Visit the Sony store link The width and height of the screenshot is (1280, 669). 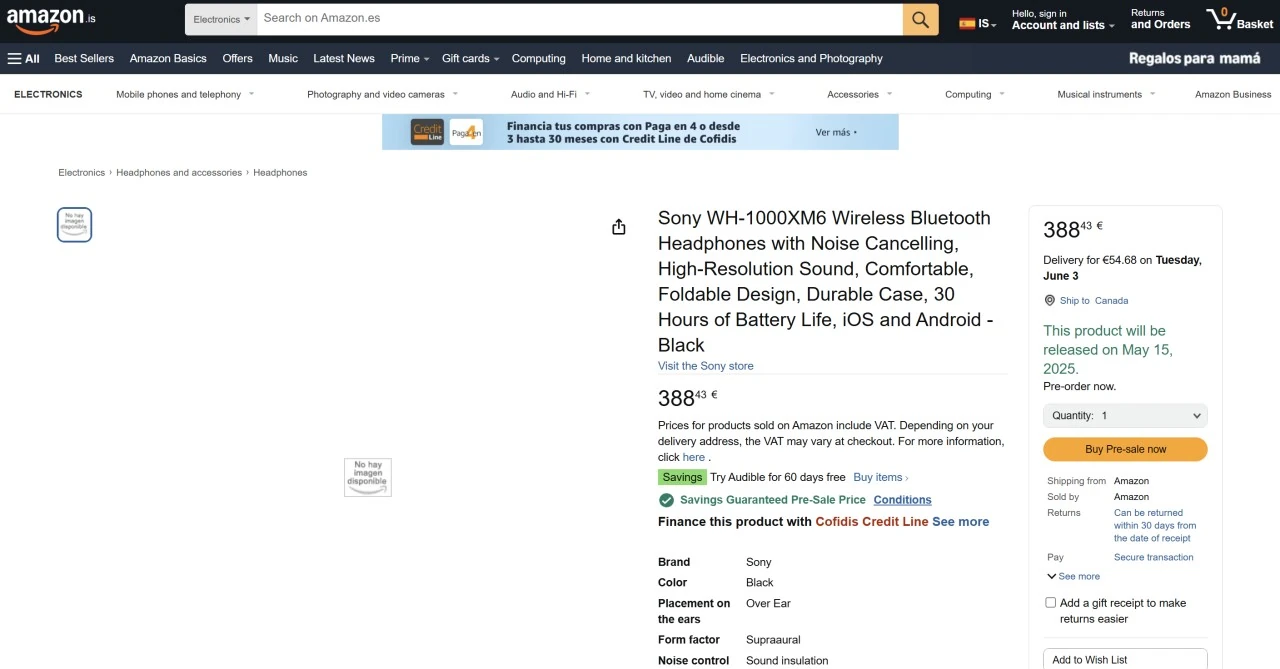point(706,366)
